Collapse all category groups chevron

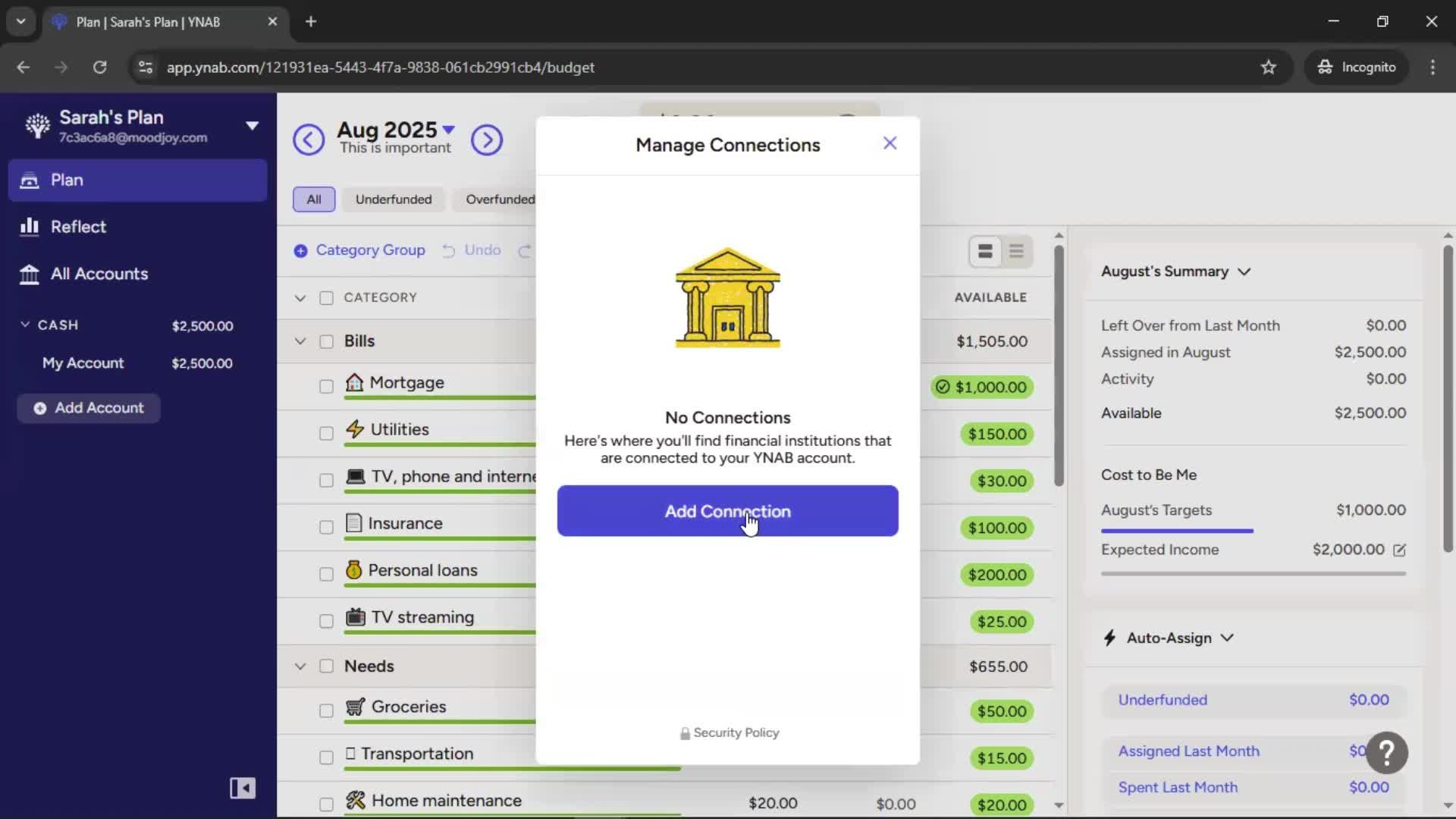point(300,298)
